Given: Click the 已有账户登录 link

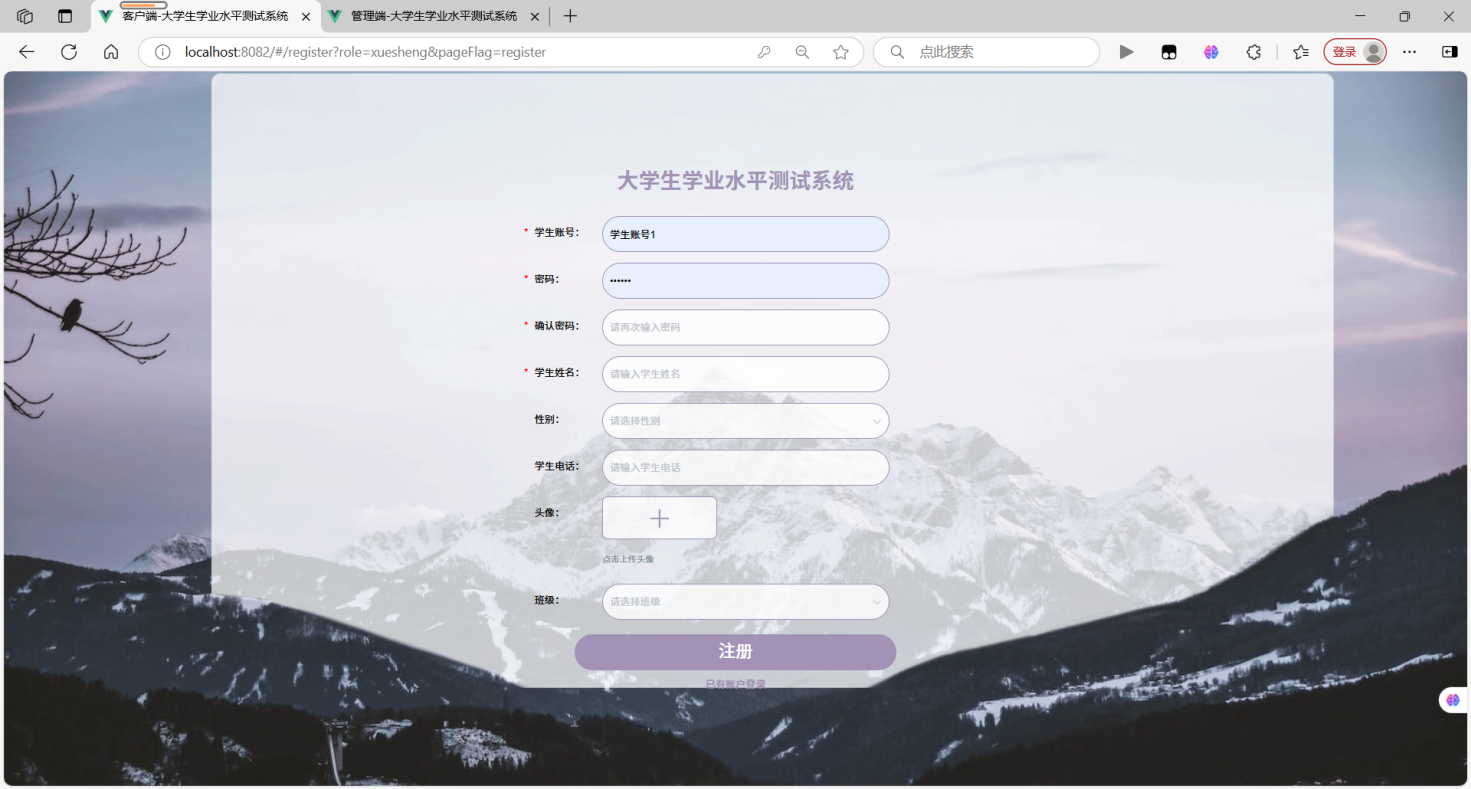Looking at the screenshot, I should pyautogui.click(x=735, y=684).
